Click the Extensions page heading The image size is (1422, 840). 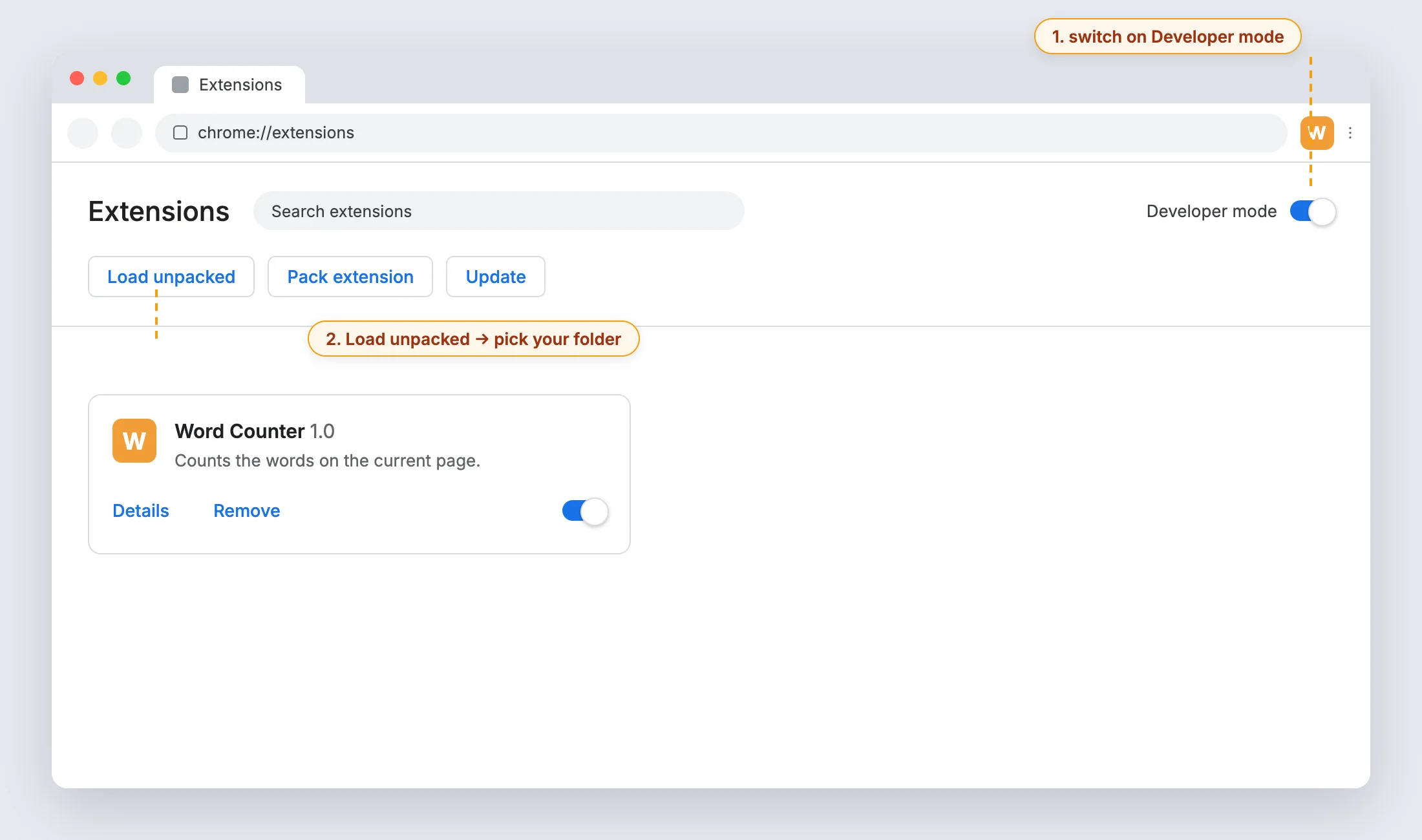coord(159,211)
